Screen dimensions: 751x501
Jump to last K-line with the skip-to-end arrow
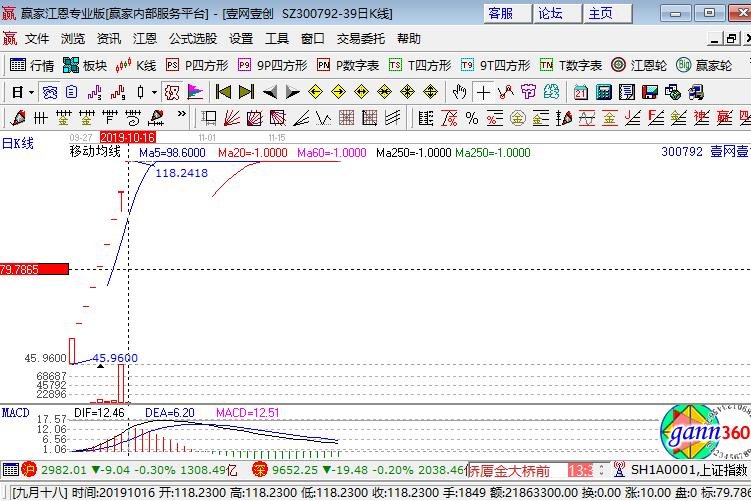pyautogui.click(x=246, y=92)
